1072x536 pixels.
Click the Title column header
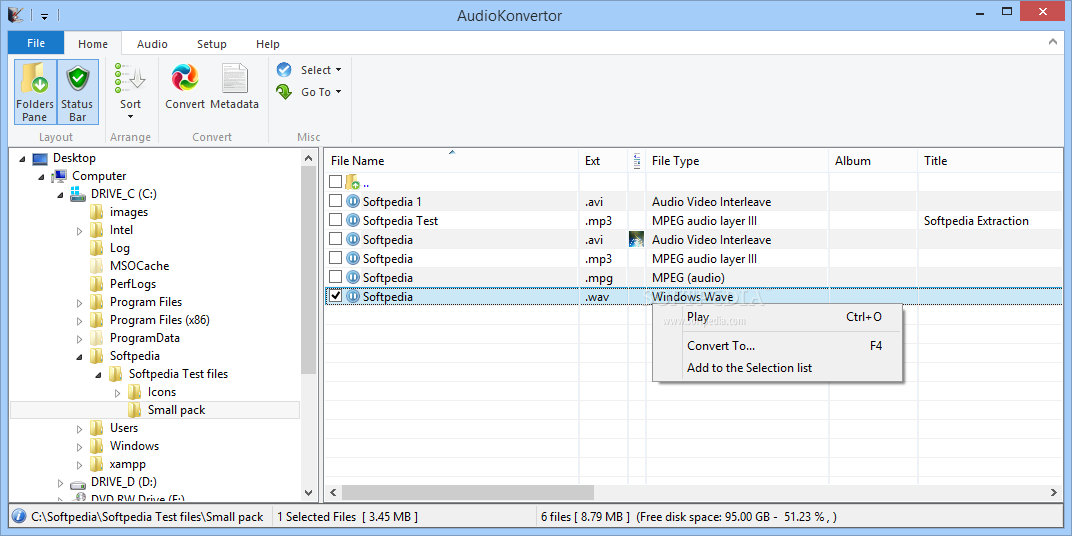990,161
